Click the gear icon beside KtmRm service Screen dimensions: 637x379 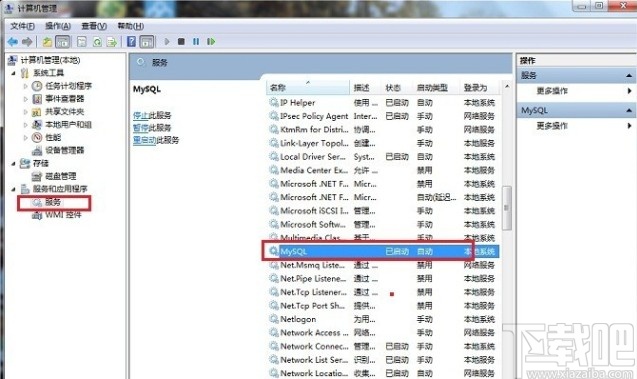[274, 129]
